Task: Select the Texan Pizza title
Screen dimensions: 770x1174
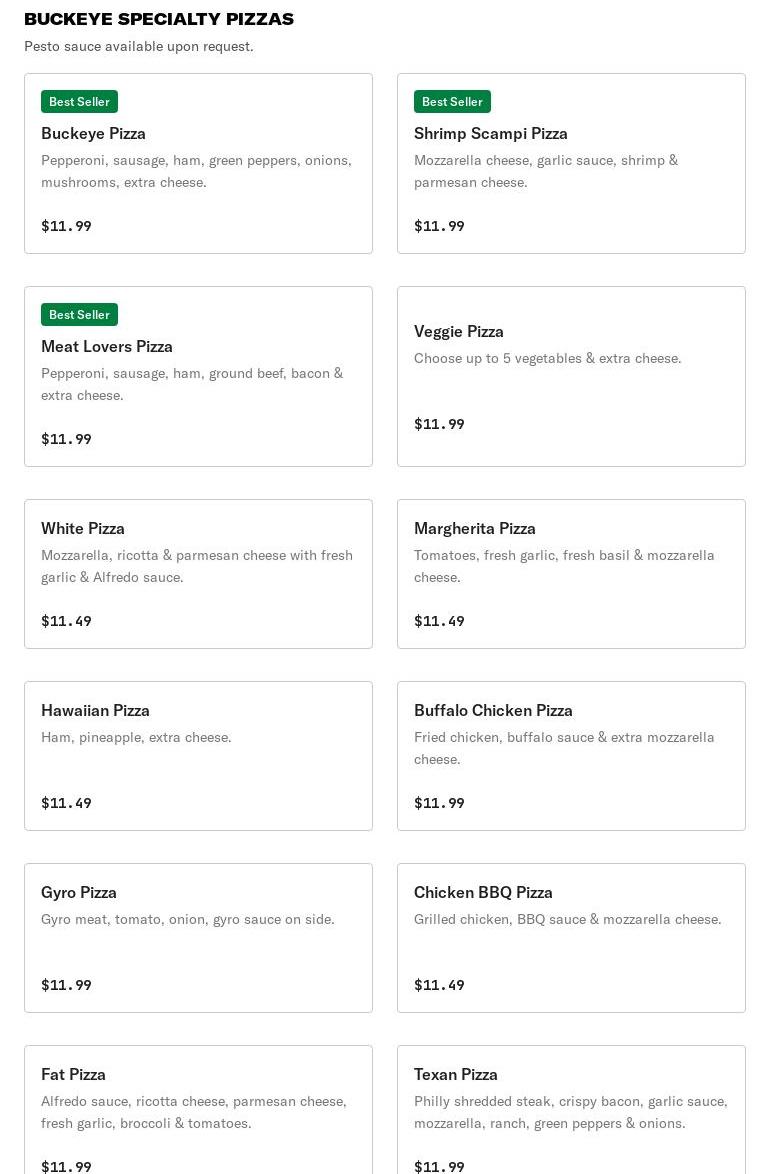Action: point(456,1074)
